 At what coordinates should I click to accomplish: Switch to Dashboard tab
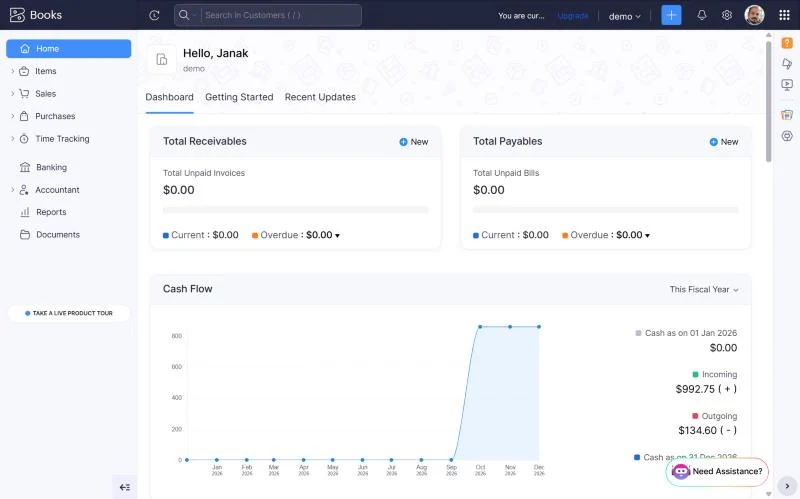[169, 97]
